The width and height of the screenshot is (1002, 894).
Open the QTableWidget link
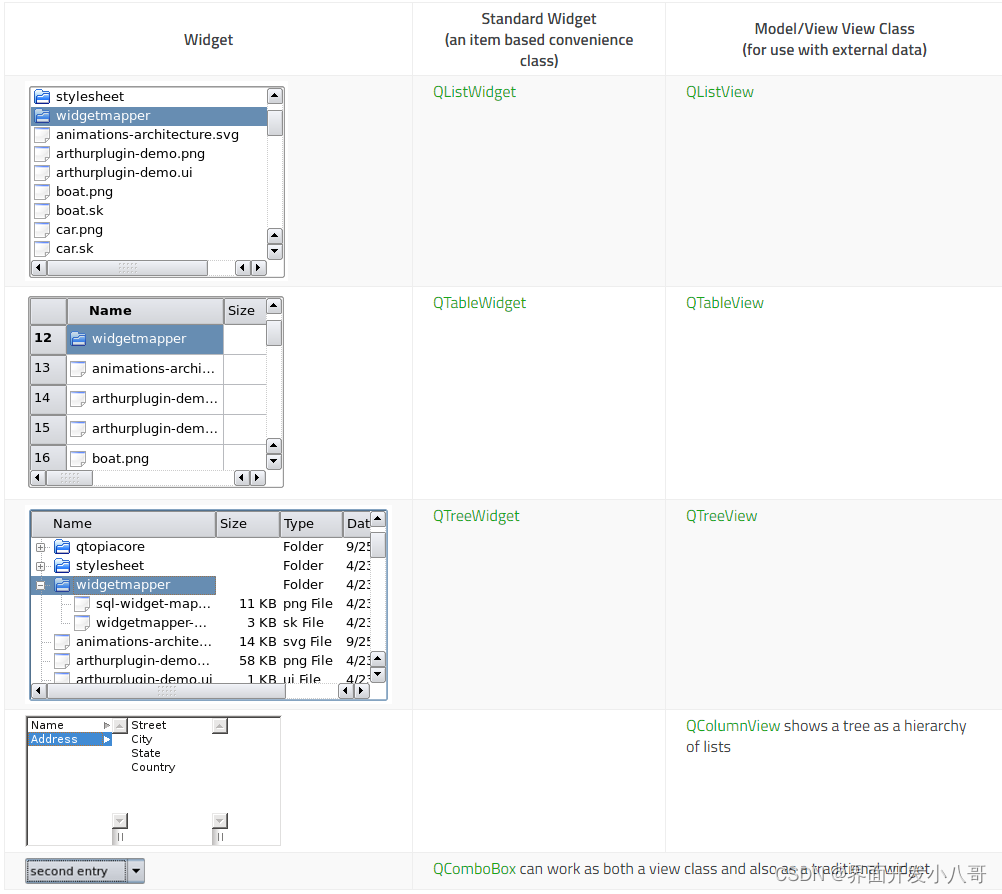click(x=479, y=303)
